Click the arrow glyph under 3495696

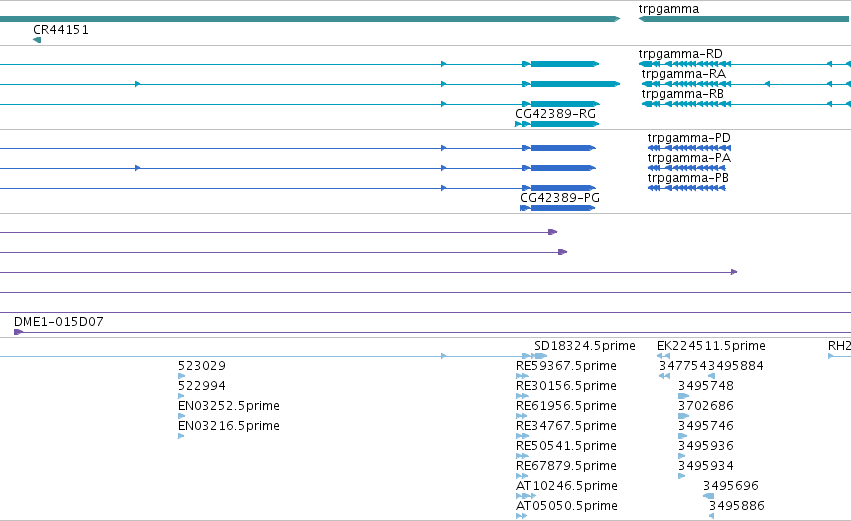pyautogui.click(x=708, y=497)
